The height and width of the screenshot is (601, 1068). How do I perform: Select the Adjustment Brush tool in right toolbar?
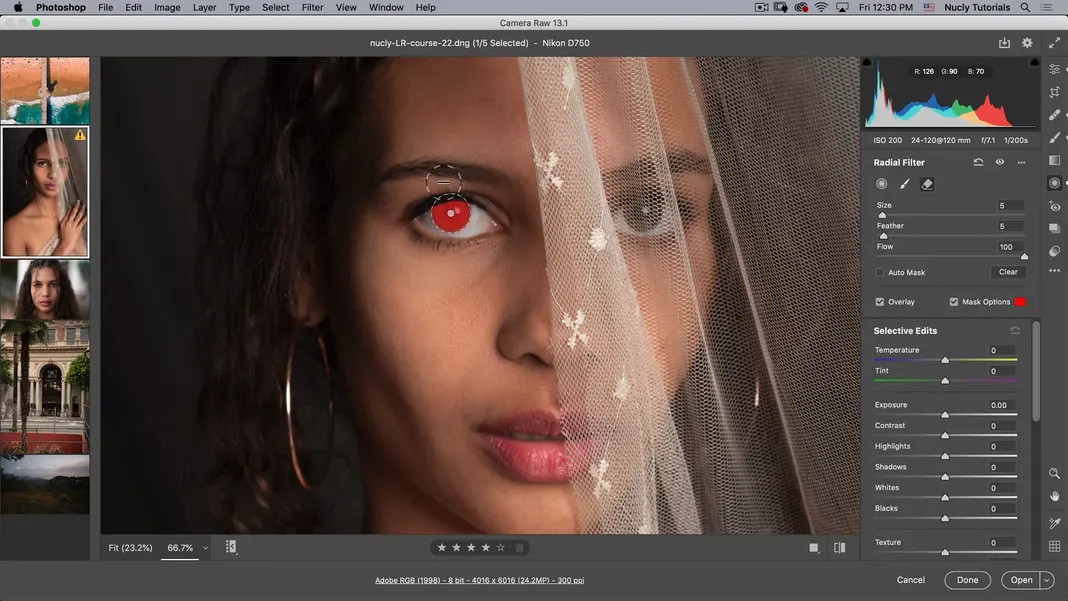[x=1054, y=138]
